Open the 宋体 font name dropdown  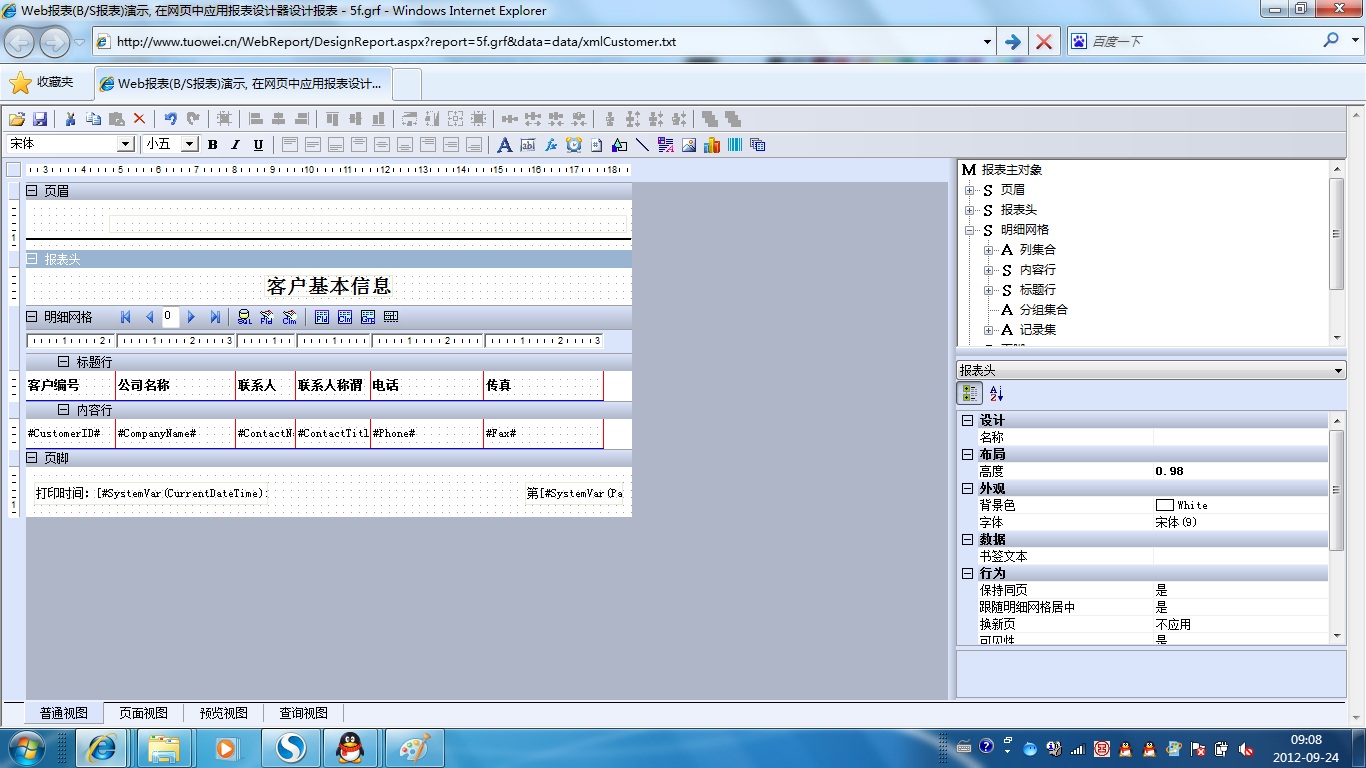pos(126,144)
